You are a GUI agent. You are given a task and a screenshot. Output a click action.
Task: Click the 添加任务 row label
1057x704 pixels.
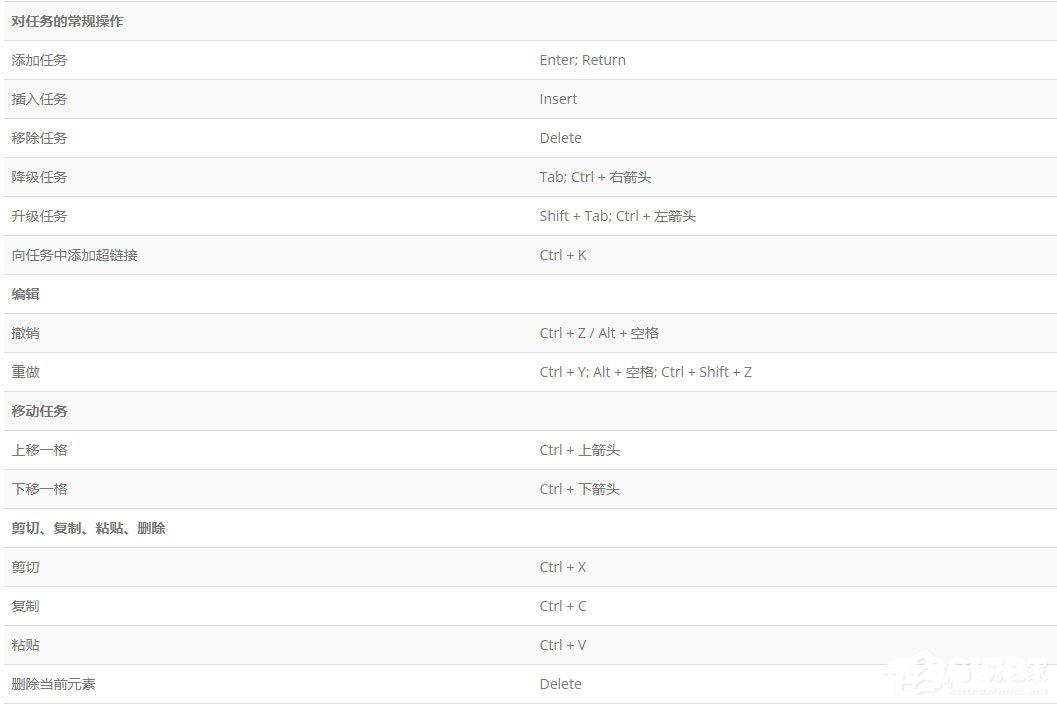tap(40, 60)
